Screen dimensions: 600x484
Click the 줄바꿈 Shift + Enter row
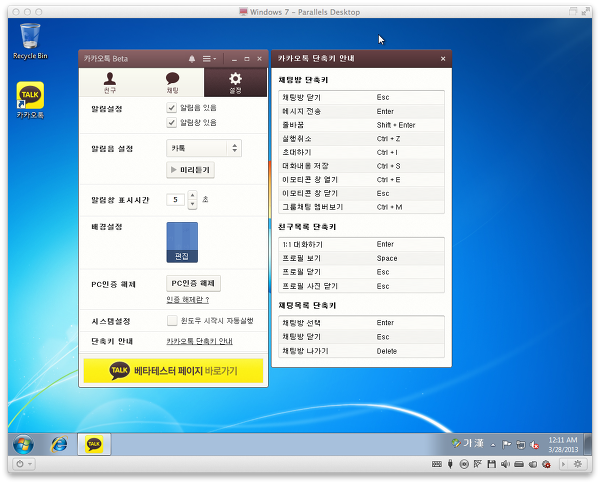coord(361,125)
